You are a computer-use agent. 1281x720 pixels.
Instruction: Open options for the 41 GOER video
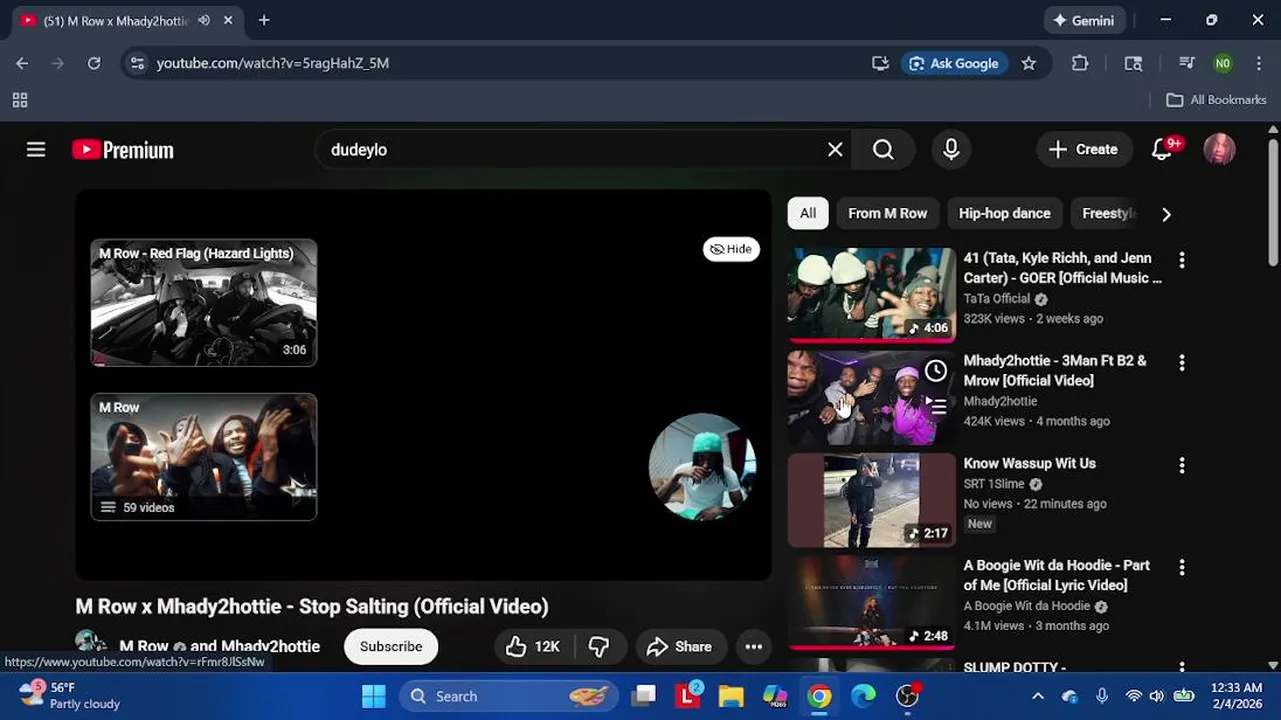pyautogui.click(x=1182, y=260)
